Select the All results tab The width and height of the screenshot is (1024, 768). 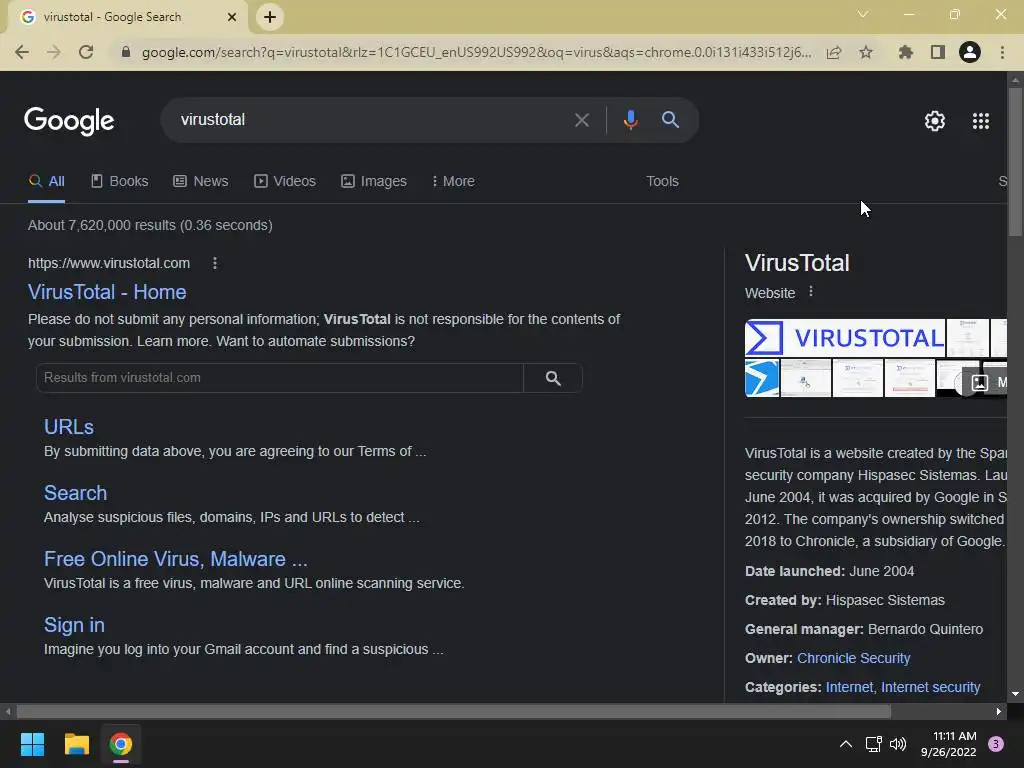point(46,182)
